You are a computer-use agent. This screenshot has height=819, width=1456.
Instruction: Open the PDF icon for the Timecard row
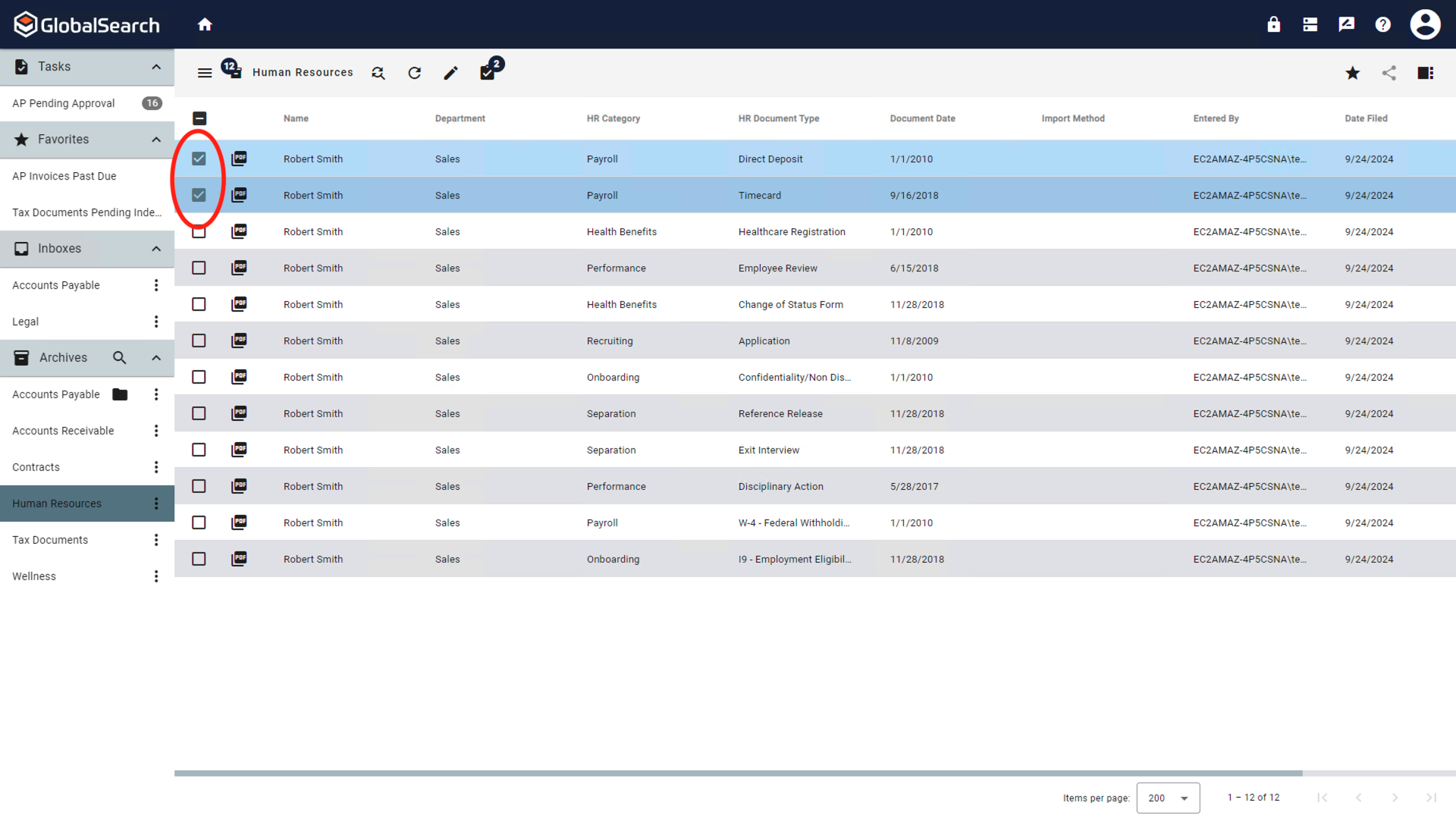click(239, 195)
